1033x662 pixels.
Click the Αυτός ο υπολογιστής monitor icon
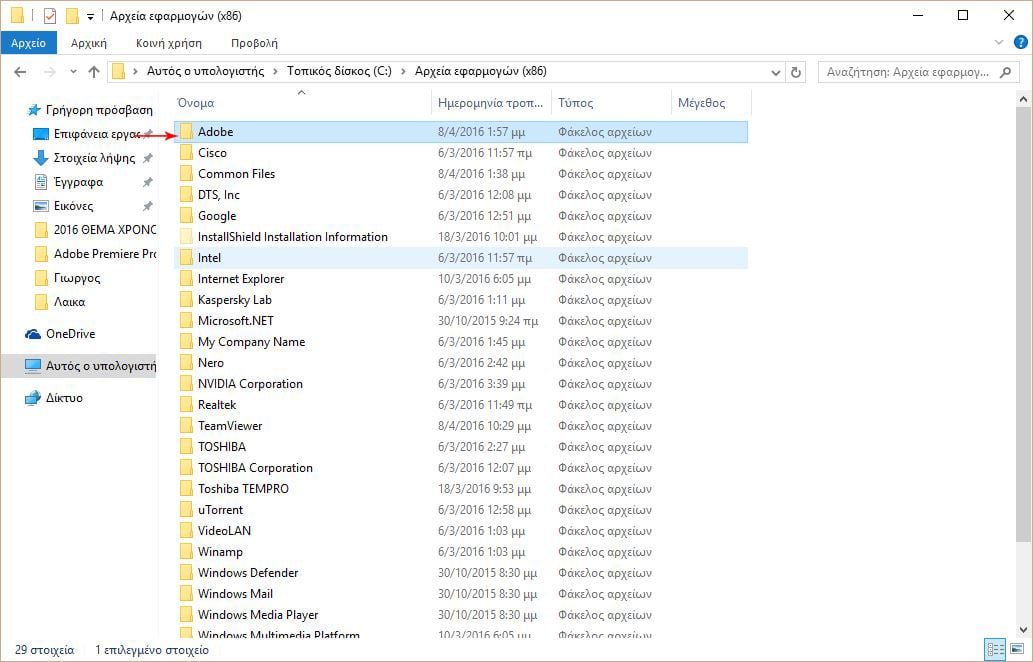point(33,366)
